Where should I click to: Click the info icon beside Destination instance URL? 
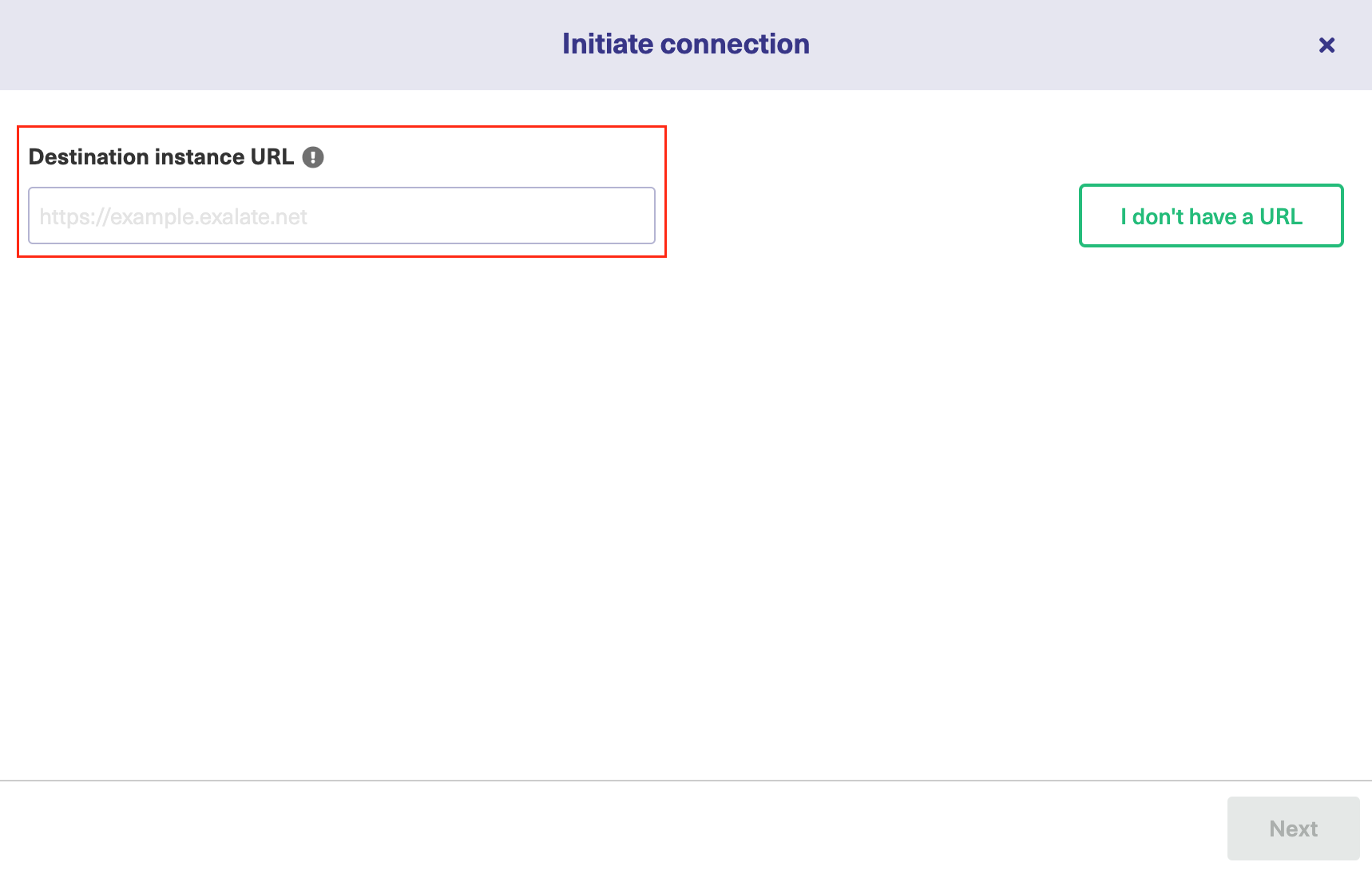point(313,157)
